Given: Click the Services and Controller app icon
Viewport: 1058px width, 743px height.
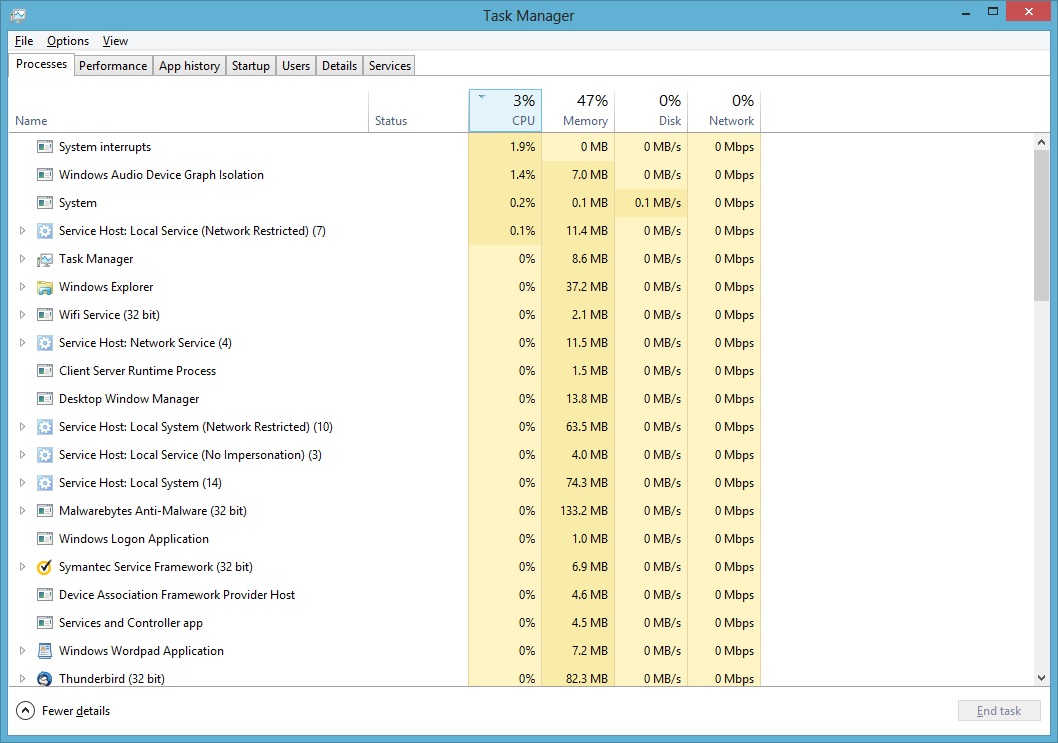Looking at the screenshot, I should tap(45, 623).
